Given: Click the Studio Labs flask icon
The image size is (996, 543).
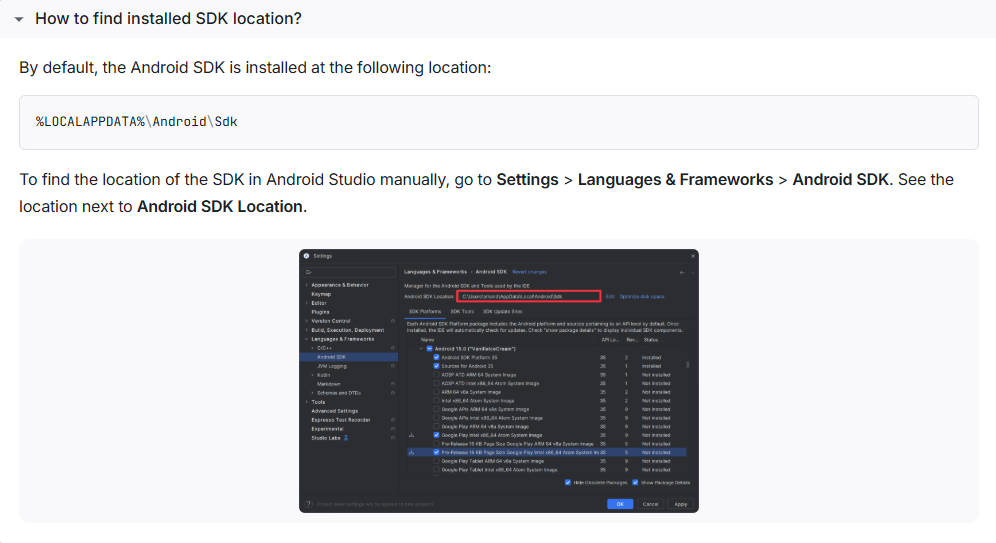Looking at the screenshot, I should 346,438.
